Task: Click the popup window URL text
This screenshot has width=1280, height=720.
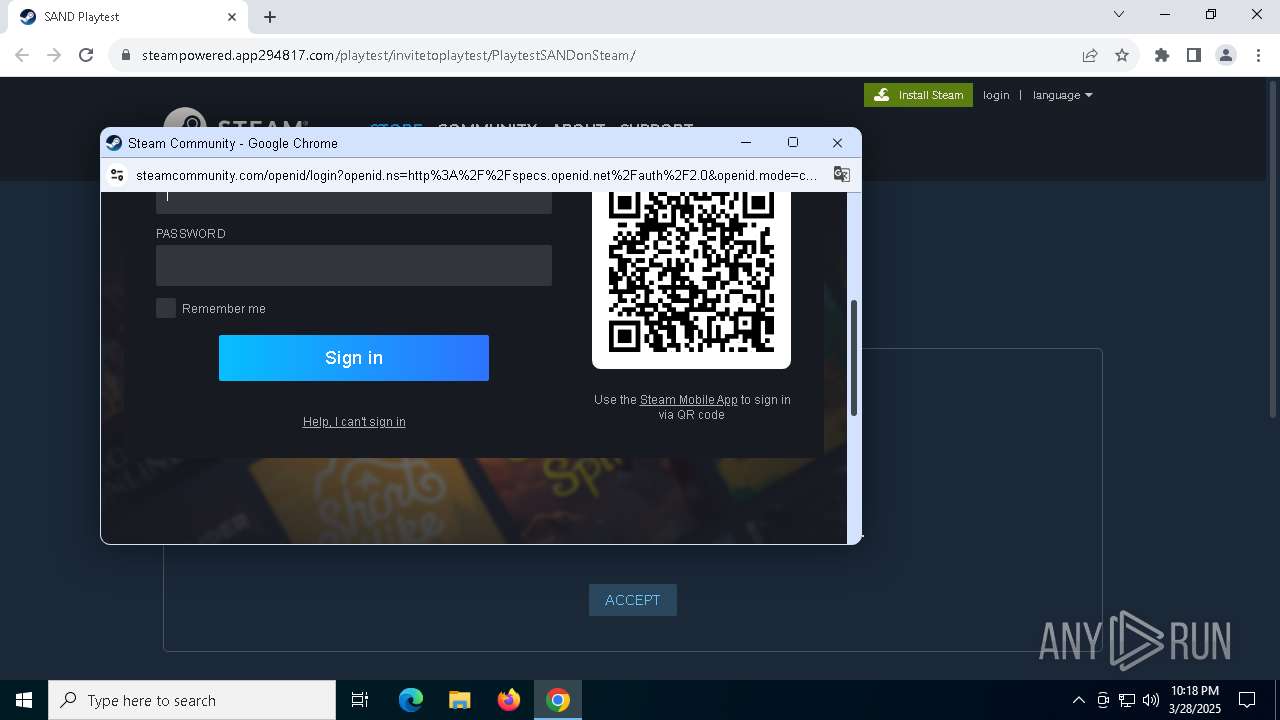Action: (x=476, y=175)
